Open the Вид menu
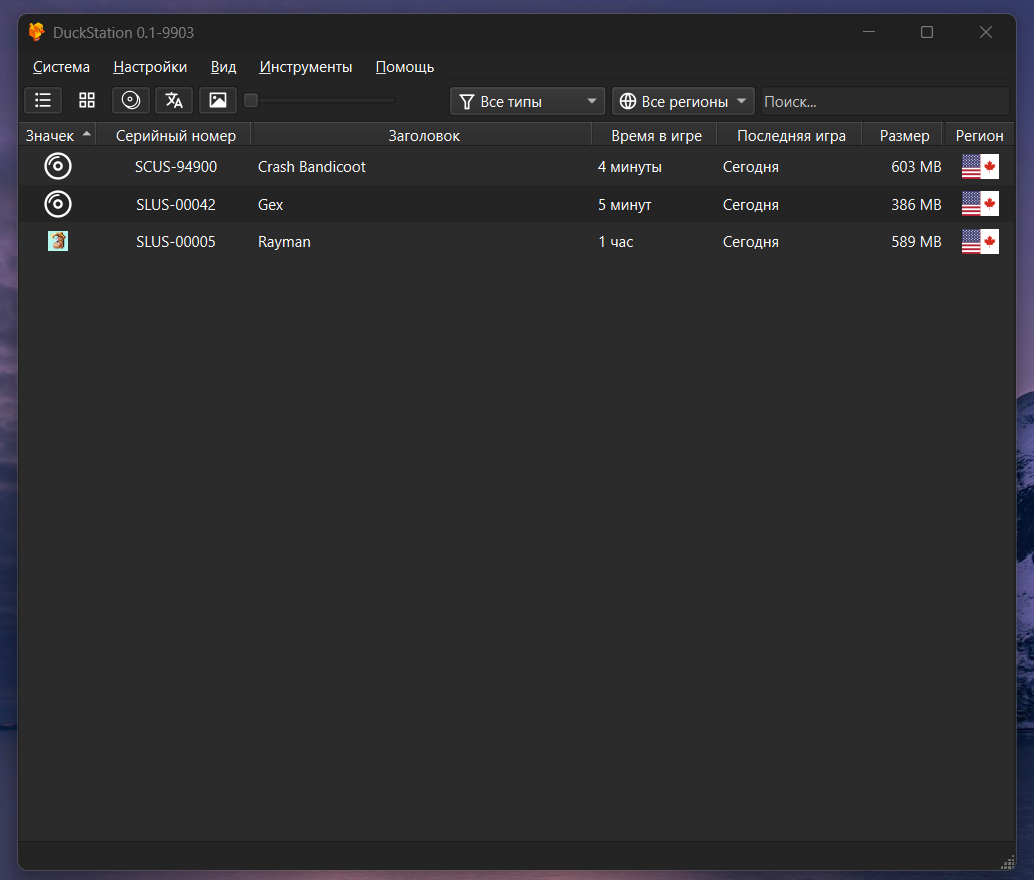Image resolution: width=1034 pixels, height=880 pixels. click(x=224, y=67)
